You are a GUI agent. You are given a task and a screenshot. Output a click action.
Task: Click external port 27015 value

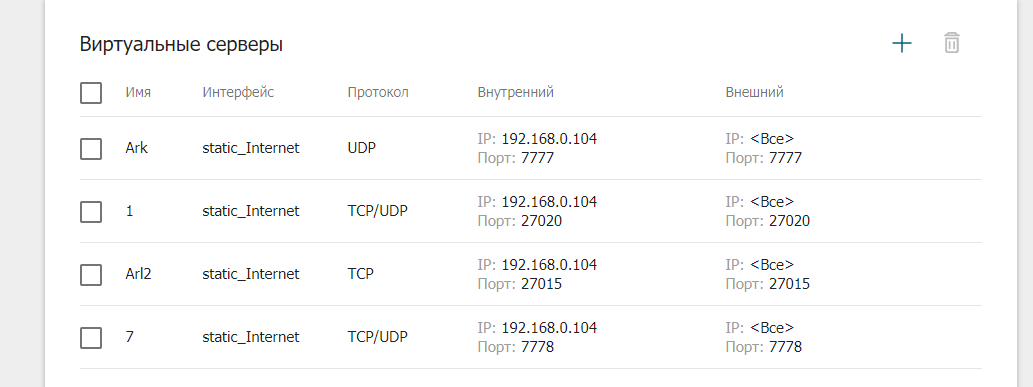[x=789, y=284]
